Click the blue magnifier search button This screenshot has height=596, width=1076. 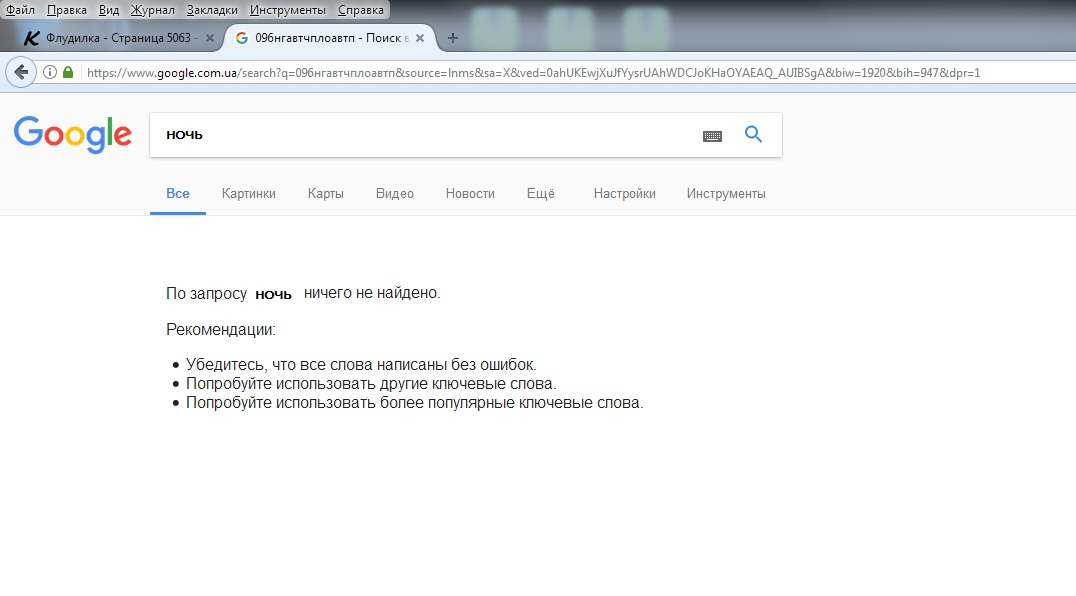coord(754,135)
